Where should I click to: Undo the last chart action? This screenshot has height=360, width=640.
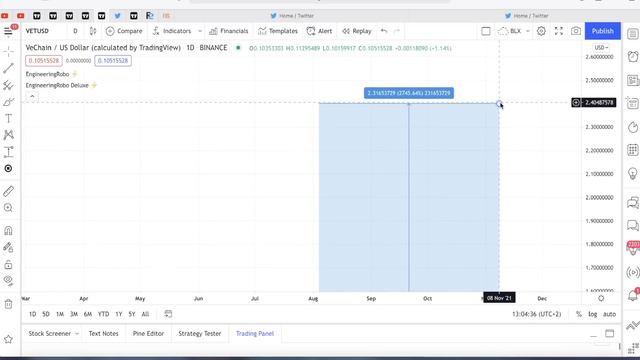(x=384, y=31)
